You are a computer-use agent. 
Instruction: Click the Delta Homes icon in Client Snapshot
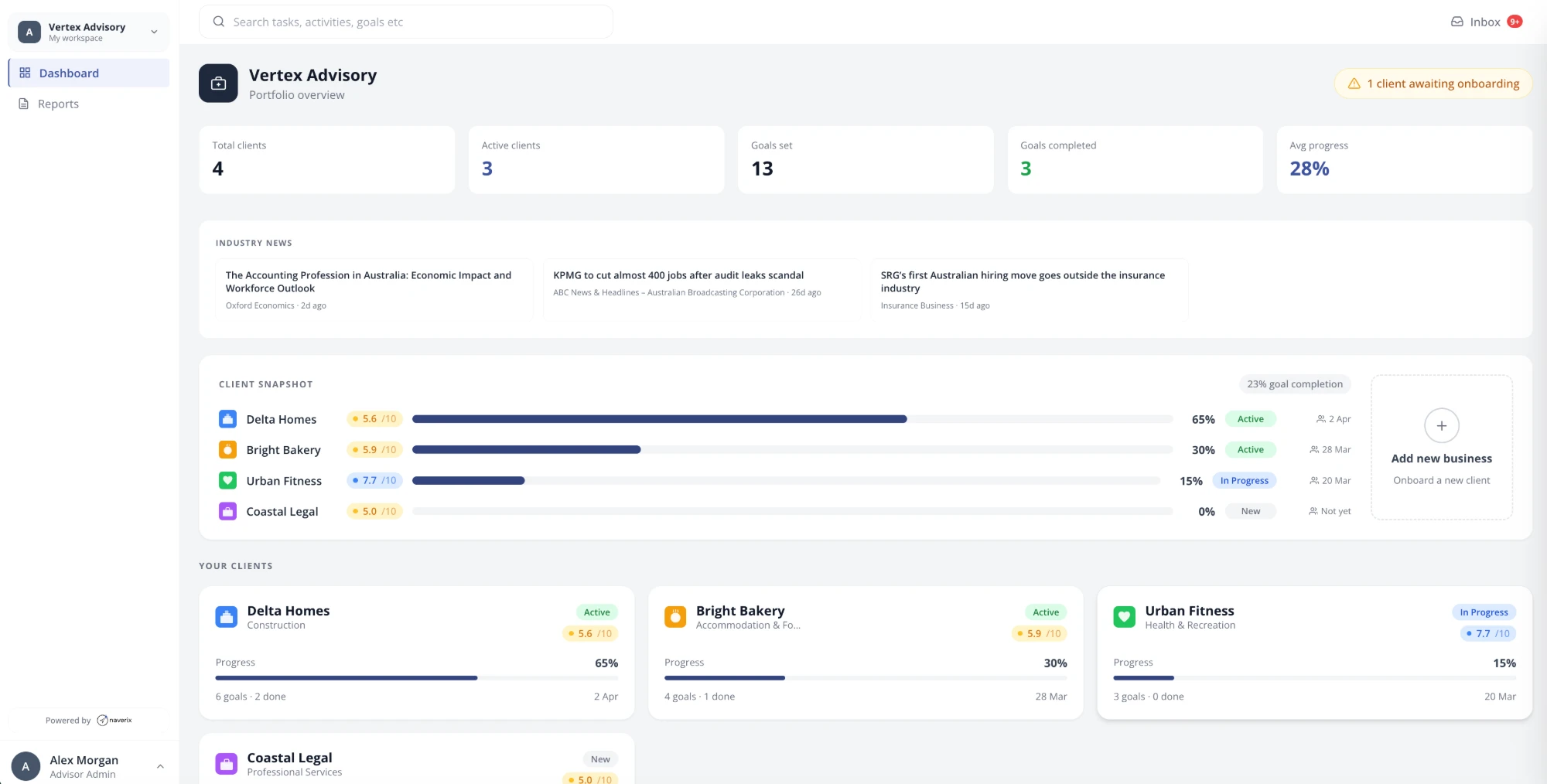point(227,419)
